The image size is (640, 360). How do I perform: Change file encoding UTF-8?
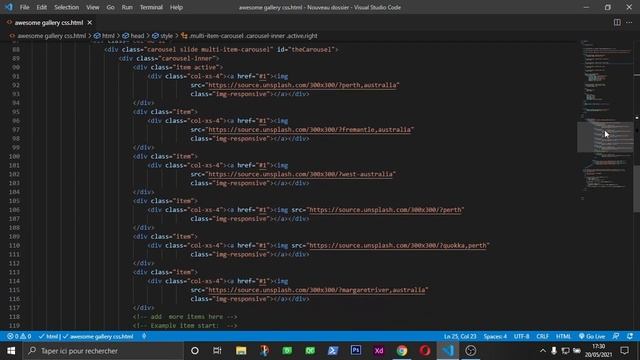(x=521, y=336)
